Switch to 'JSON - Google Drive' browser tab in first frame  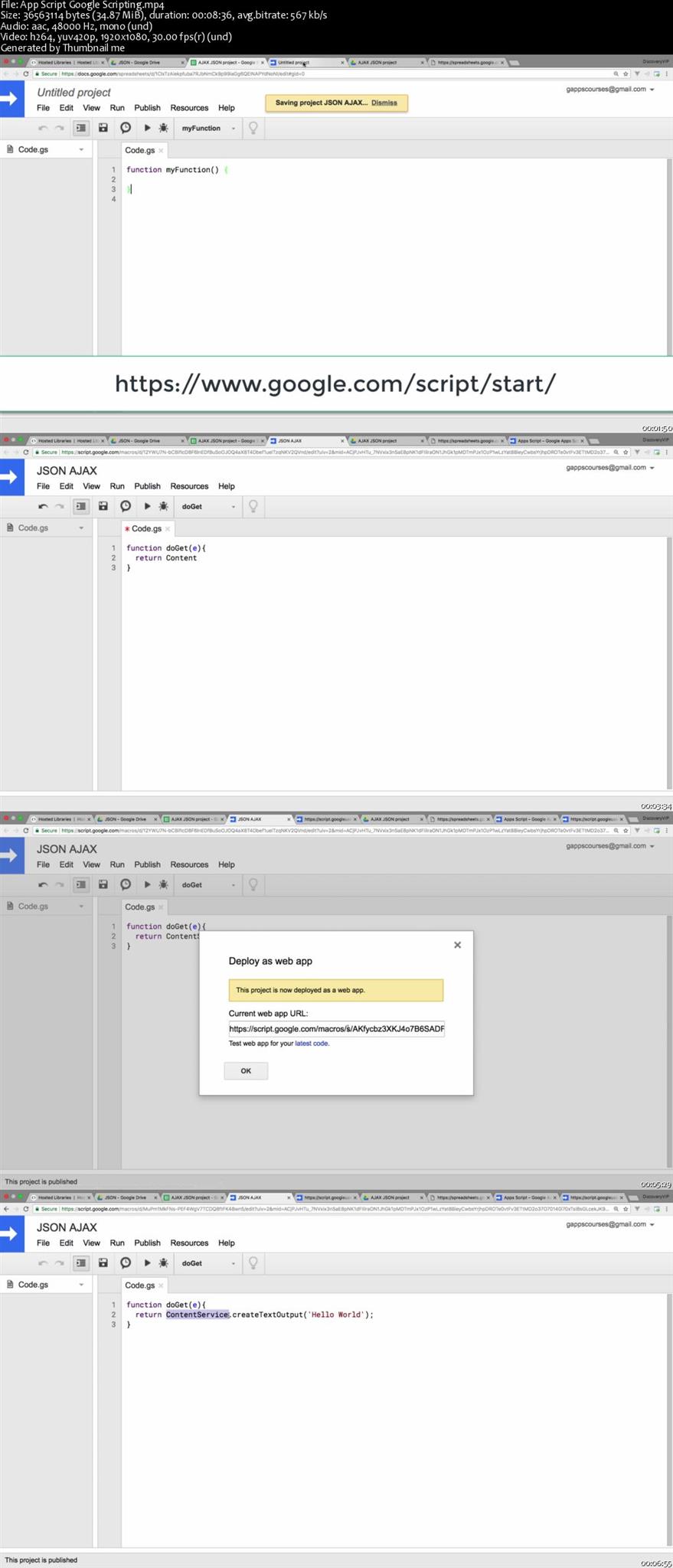click(145, 62)
